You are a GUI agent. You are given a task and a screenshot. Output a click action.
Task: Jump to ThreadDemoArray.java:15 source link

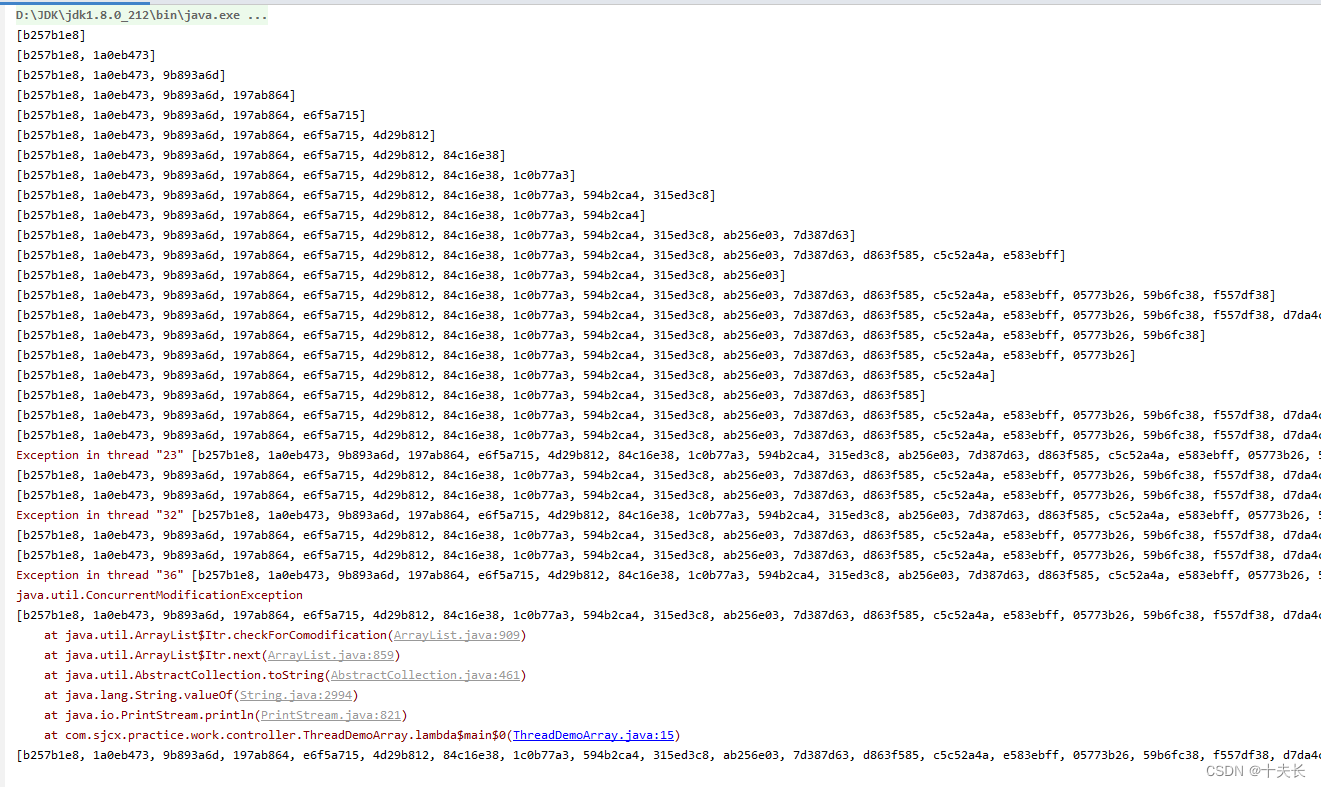pyautogui.click(x=593, y=735)
